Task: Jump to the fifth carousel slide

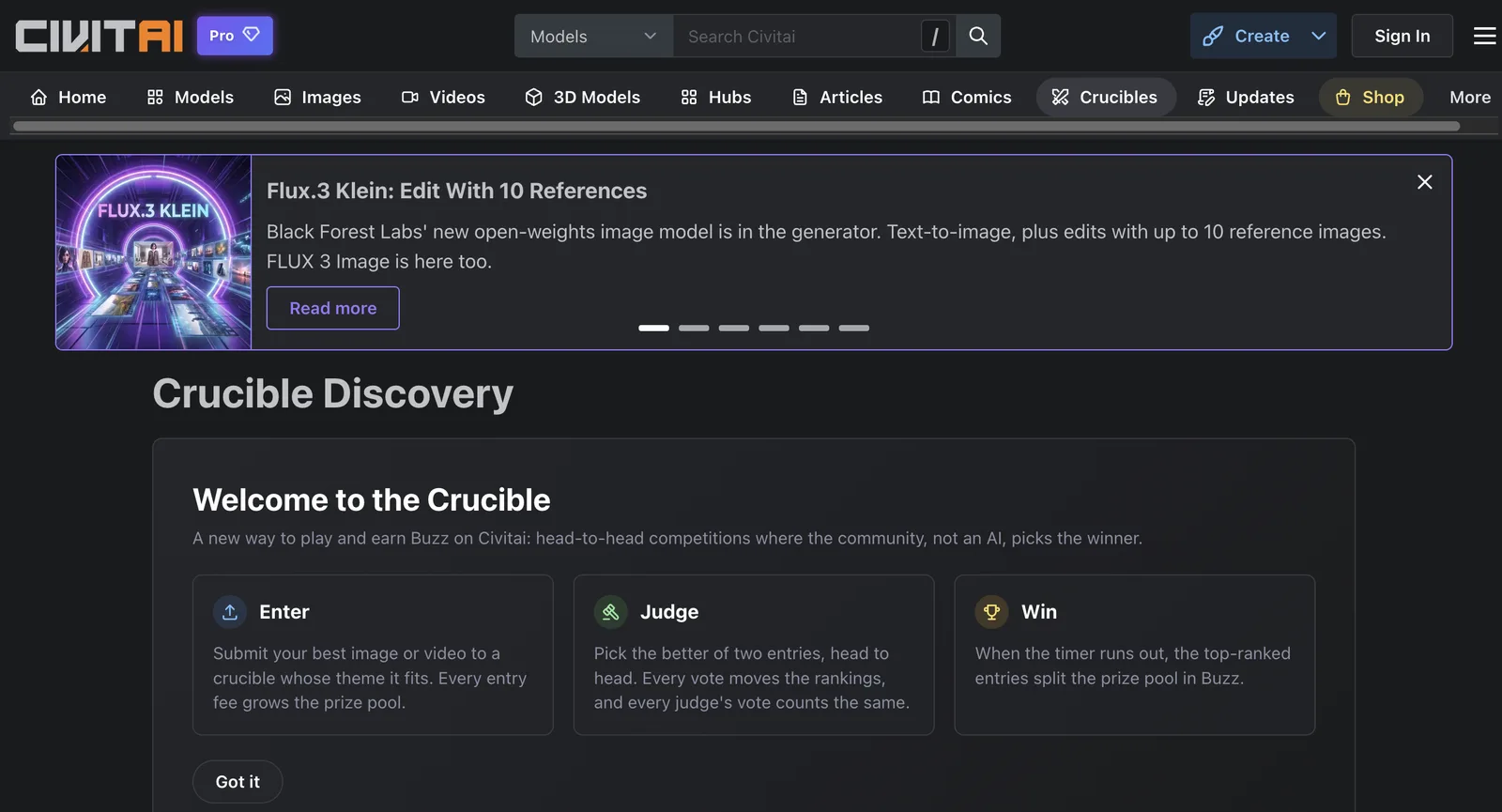Action: (x=814, y=328)
